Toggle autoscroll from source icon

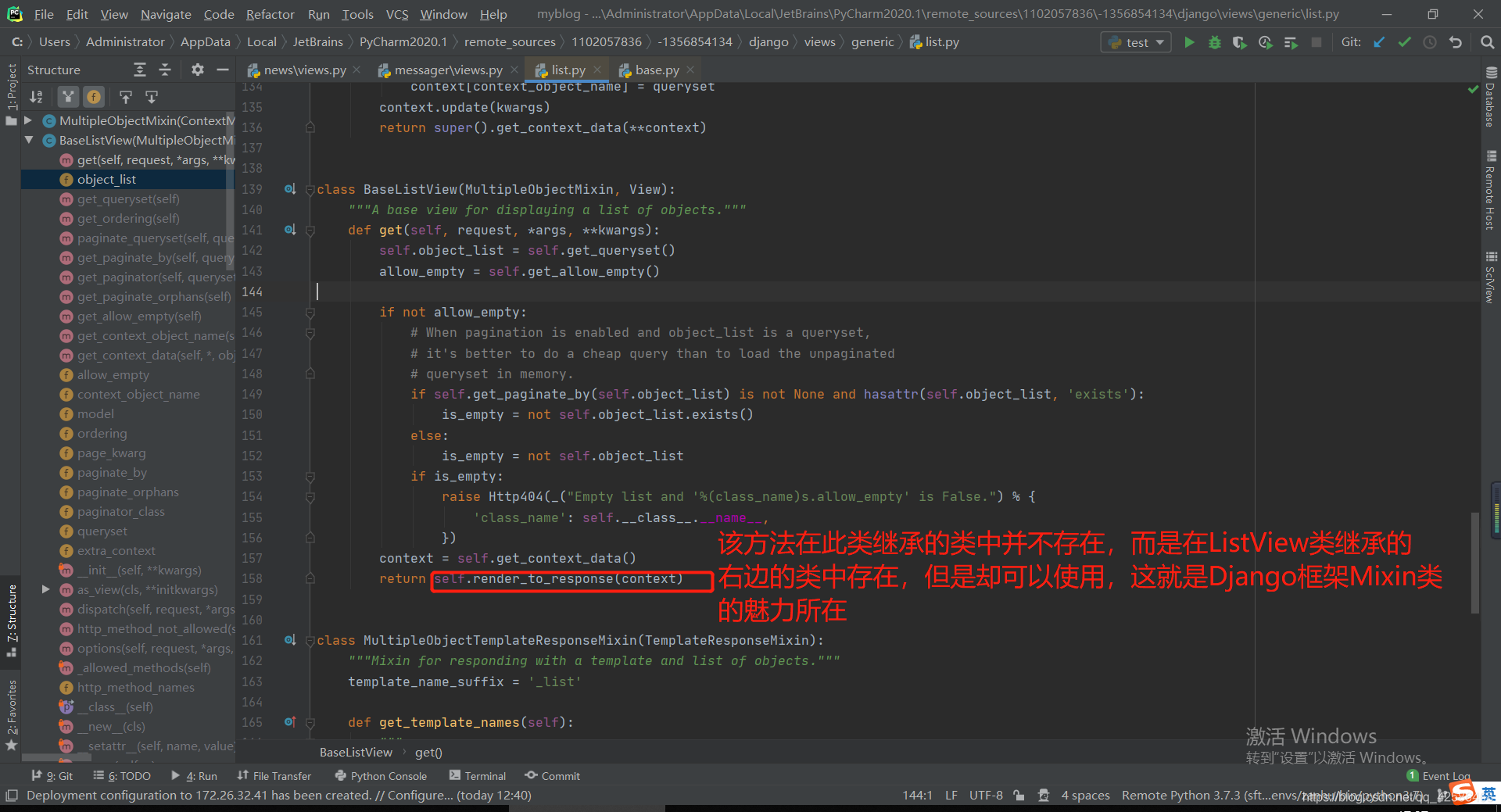(x=152, y=97)
